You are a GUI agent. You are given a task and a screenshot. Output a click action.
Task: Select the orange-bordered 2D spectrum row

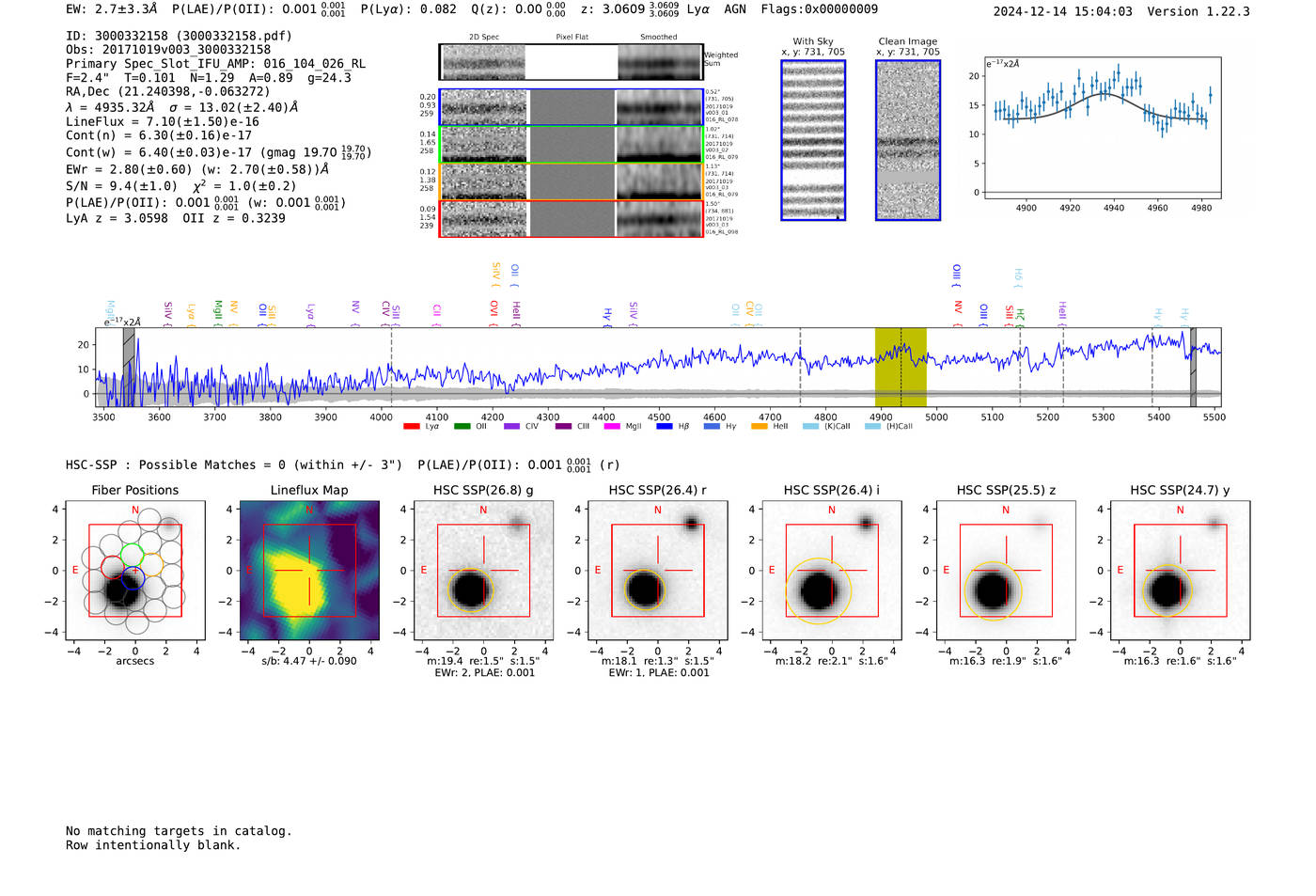(x=572, y=181)
